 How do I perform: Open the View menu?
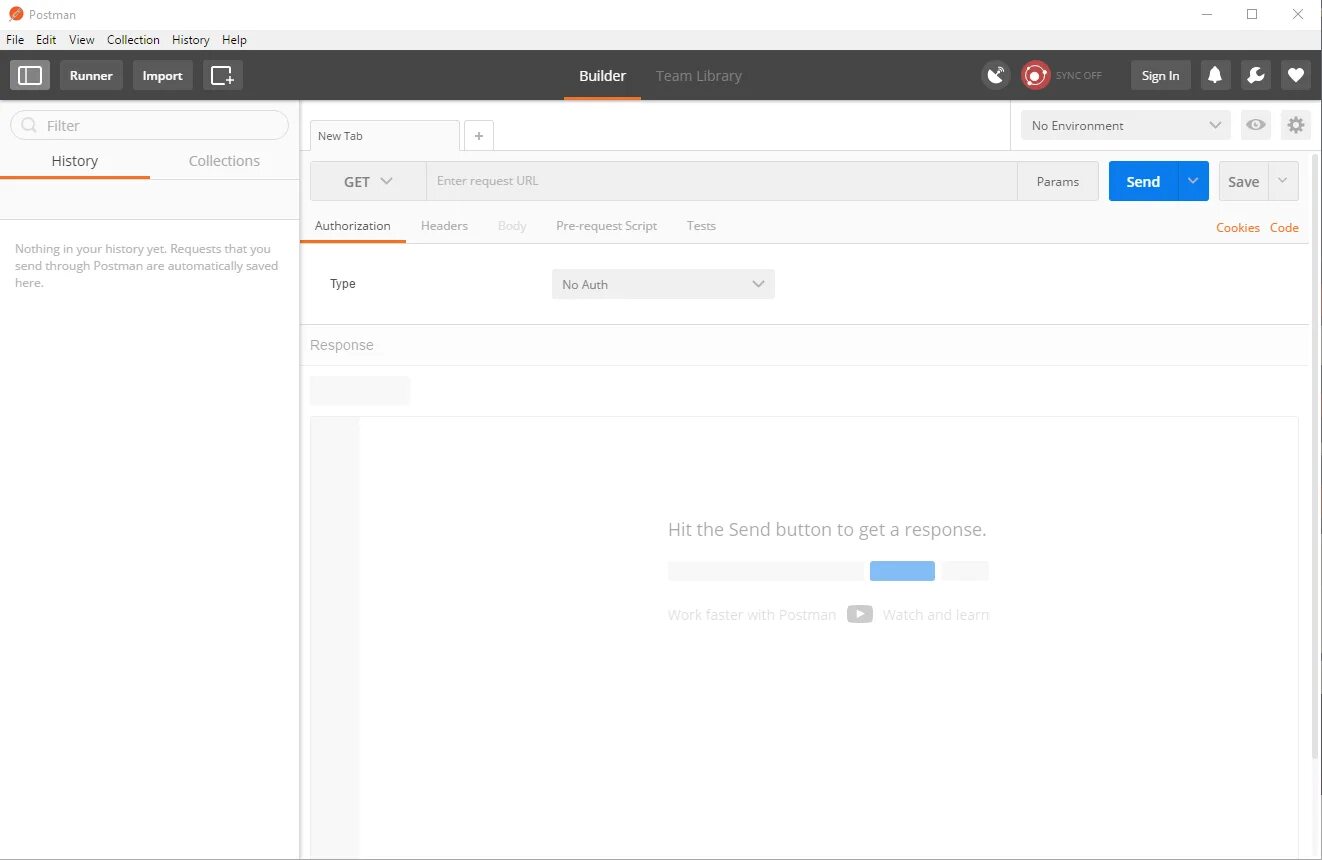pos(82,40)
